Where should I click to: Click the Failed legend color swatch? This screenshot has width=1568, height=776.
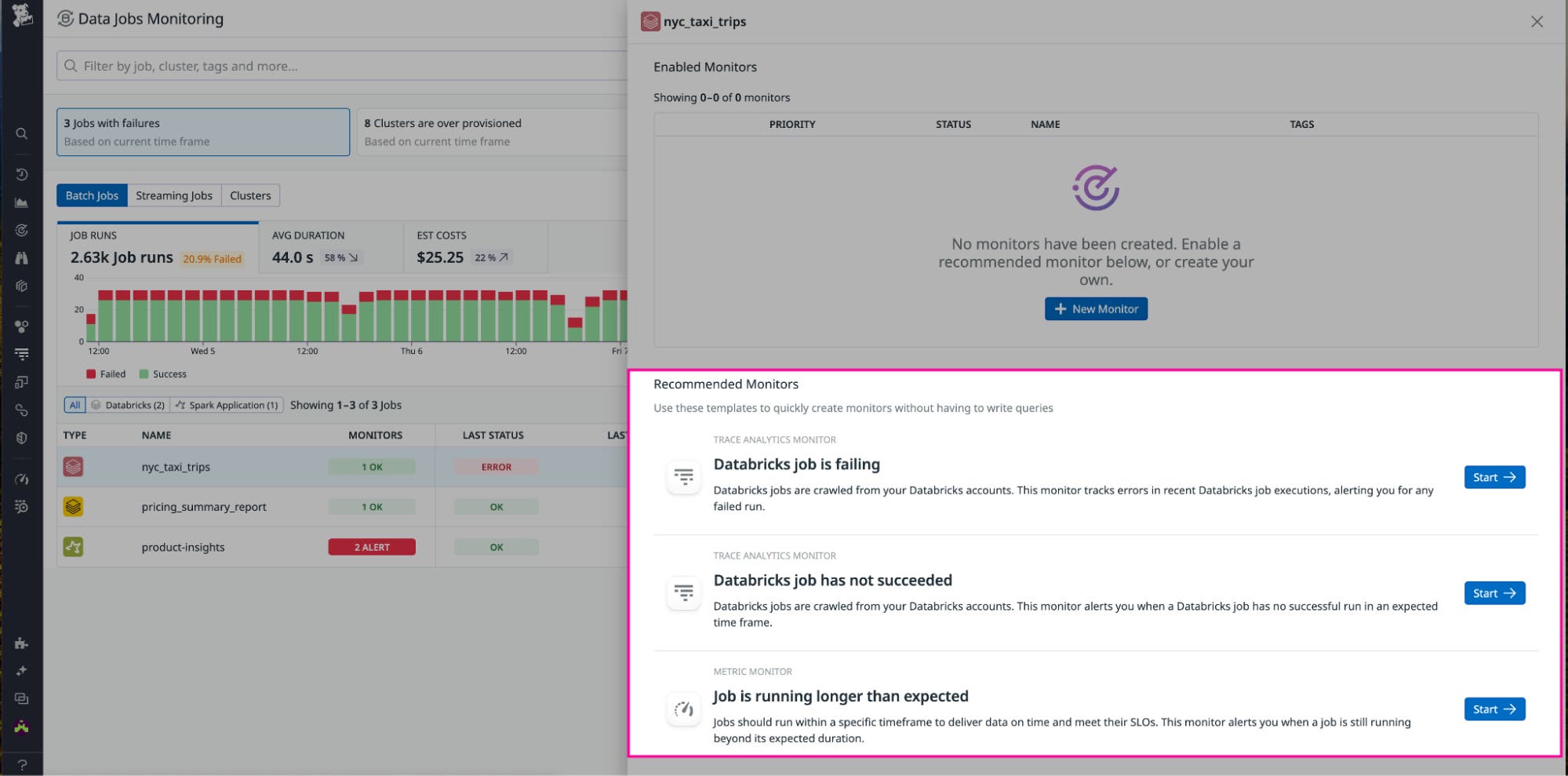point(91,374)
